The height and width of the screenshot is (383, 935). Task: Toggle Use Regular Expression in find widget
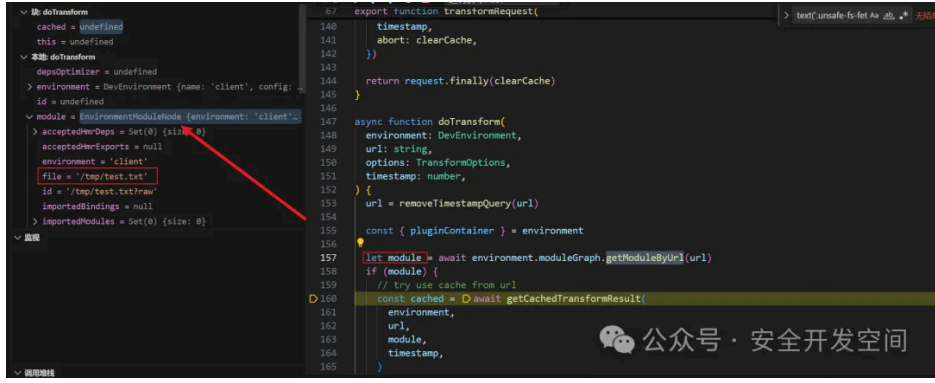905,16
